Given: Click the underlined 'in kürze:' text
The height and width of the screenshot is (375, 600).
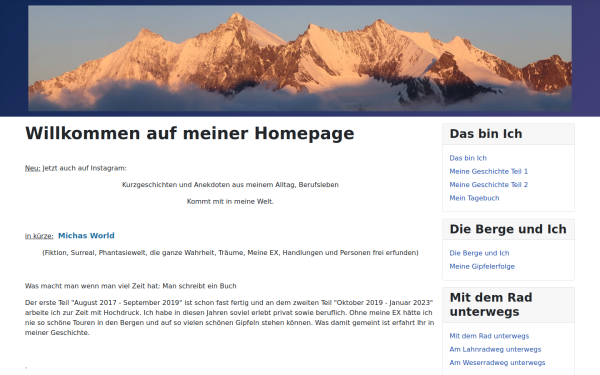Looking at the screenshot, I should [x=39, y=236].
